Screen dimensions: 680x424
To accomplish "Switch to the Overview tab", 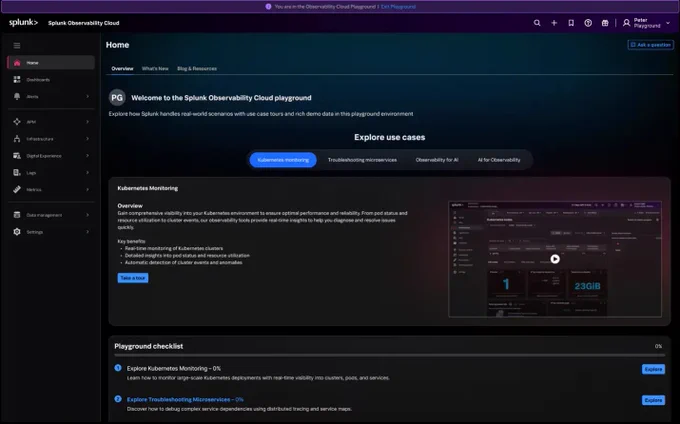I will (x=122, y=68).
